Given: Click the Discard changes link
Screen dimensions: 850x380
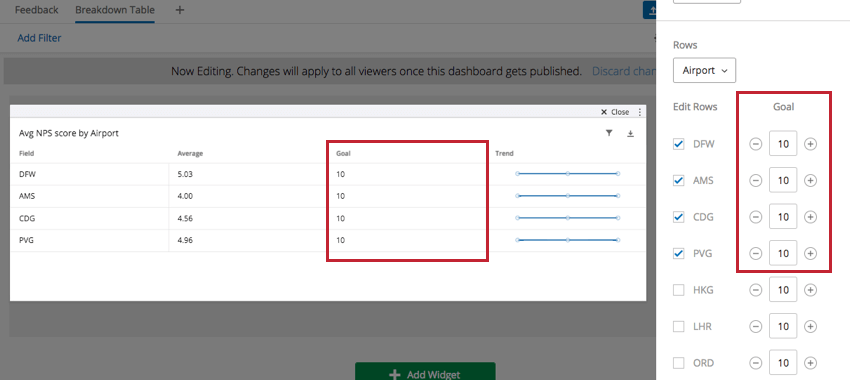Looking at the screenshot, I should 623,71.
